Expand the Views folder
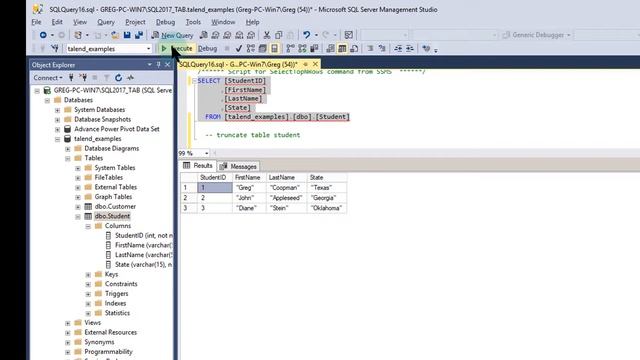This screenshot has width=640, height=360. (68, 323)
